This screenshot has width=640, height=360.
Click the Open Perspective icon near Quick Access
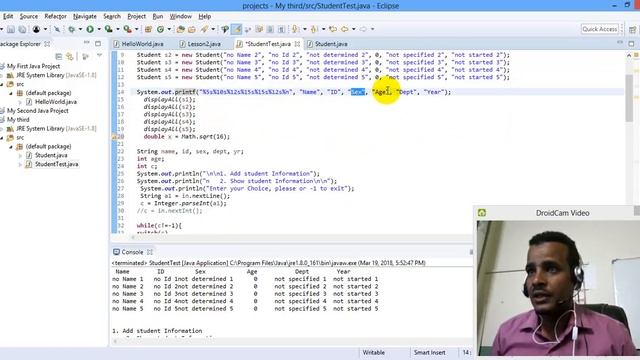point(632,29)
